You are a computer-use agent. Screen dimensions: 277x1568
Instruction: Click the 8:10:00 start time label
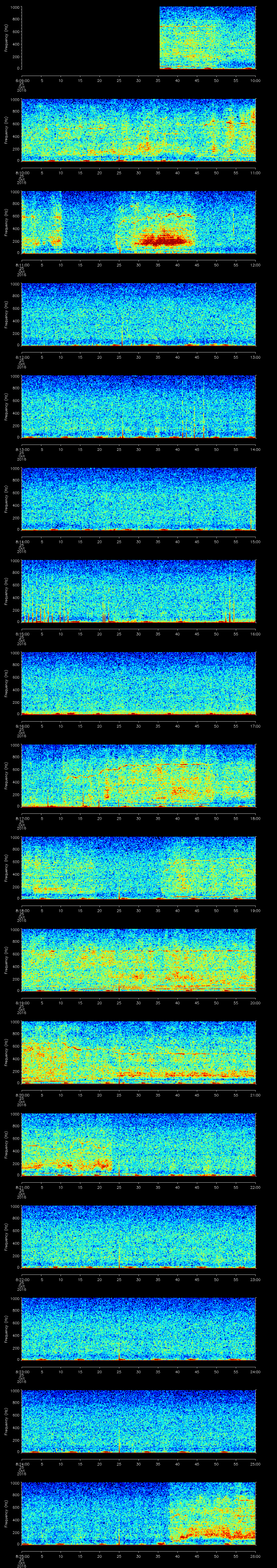pos(22,173)
